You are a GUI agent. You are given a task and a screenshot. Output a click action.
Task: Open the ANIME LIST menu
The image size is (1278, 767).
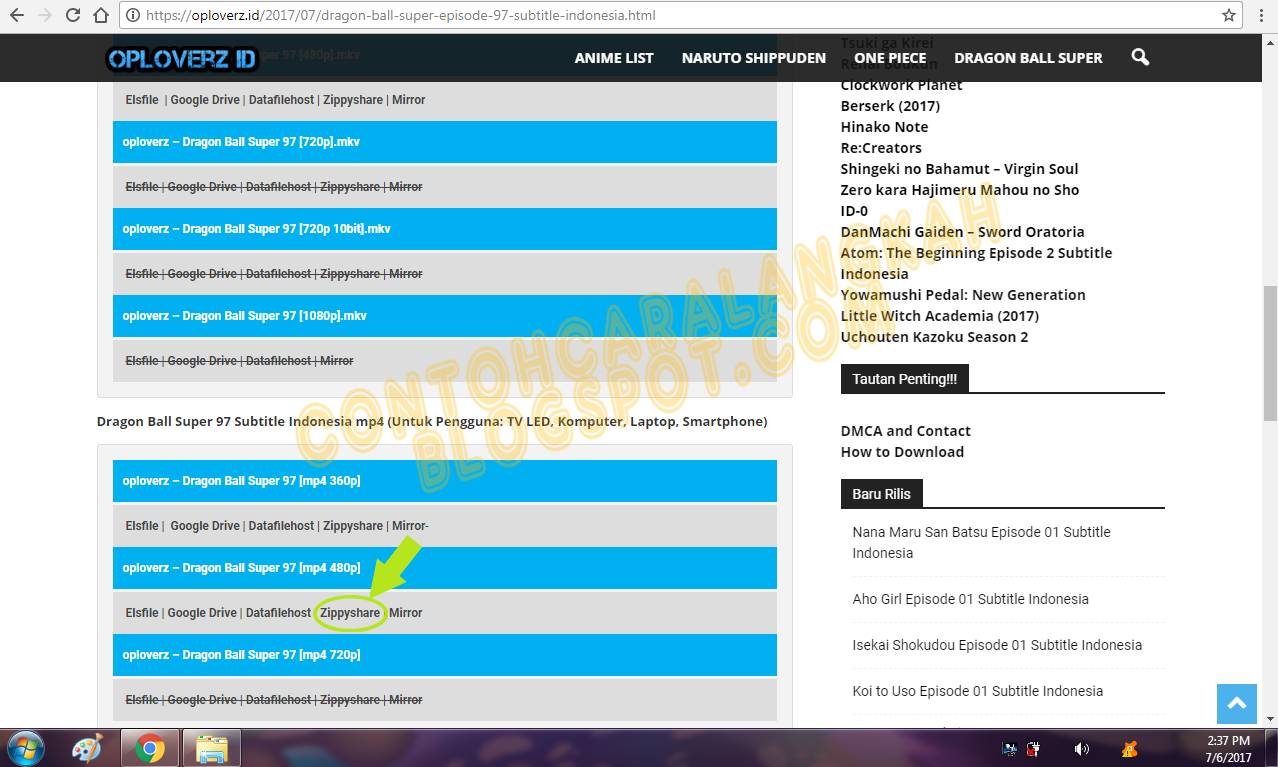click(614, 58)
